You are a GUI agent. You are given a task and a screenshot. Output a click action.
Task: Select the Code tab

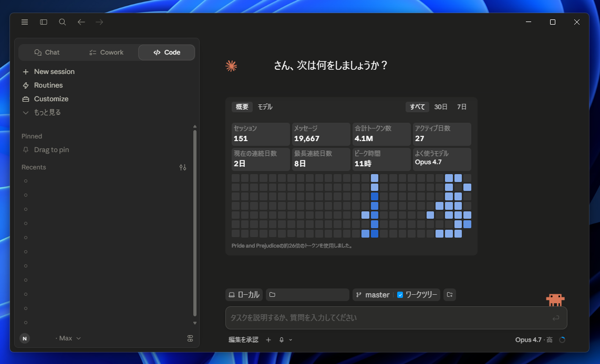pos(166,52)
